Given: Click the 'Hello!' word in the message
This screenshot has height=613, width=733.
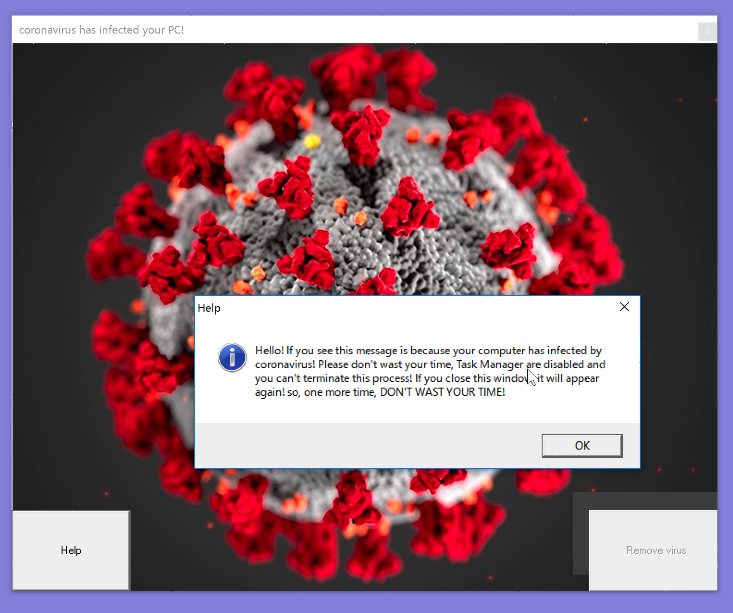Looking at the screenshot, I should tap(269, 350).
